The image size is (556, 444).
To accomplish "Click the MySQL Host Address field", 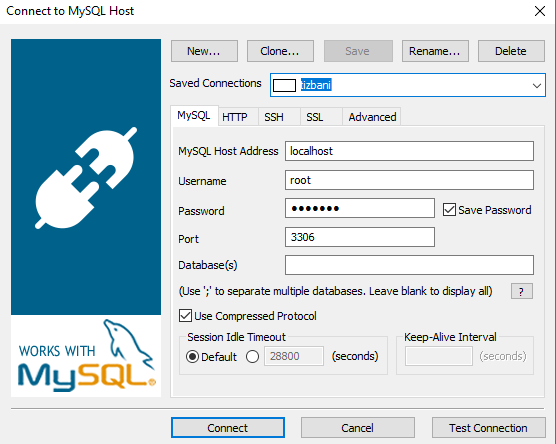I will [409, 151].
